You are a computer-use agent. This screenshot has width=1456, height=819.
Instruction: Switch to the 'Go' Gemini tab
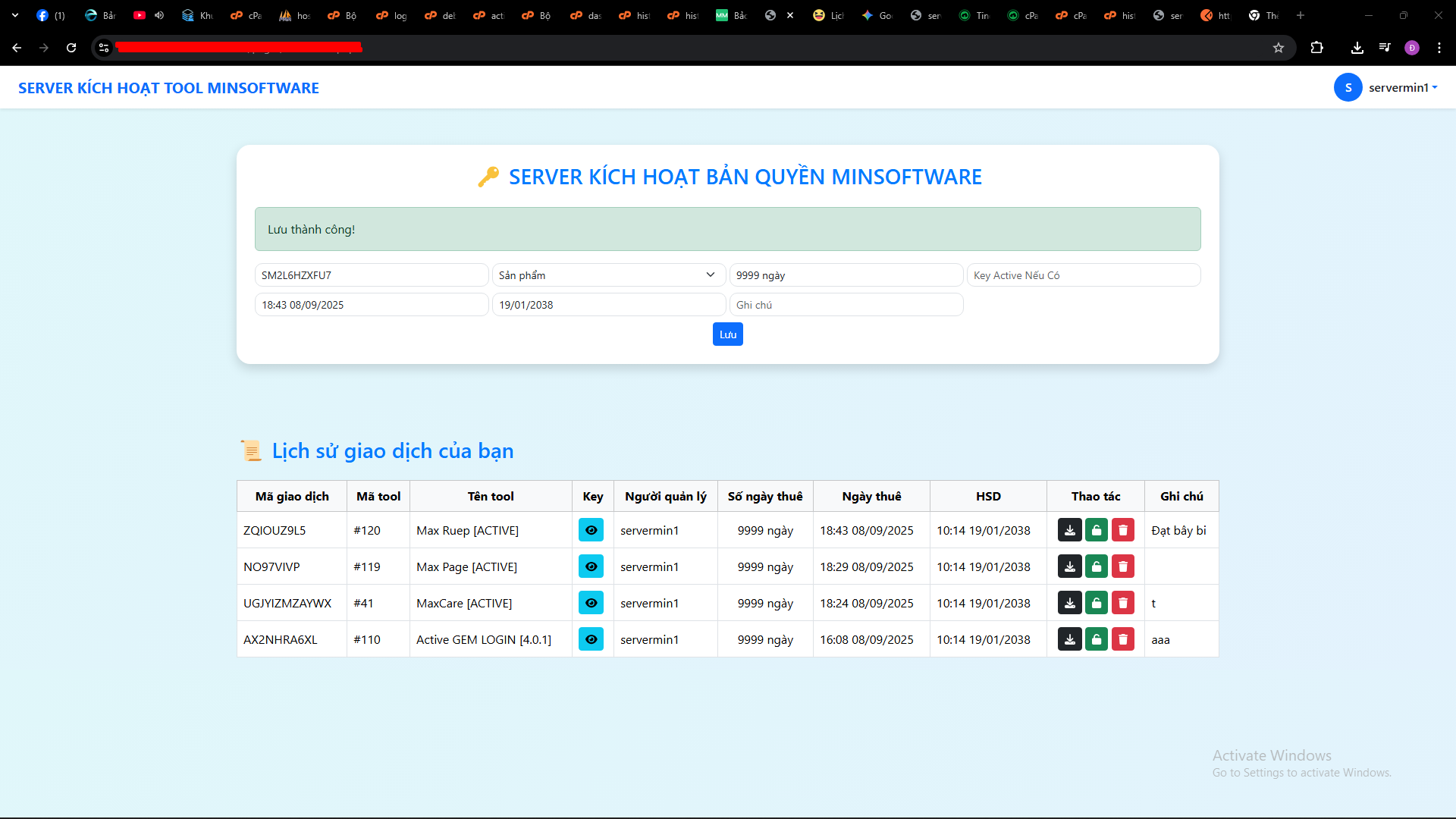pos(877,15)
